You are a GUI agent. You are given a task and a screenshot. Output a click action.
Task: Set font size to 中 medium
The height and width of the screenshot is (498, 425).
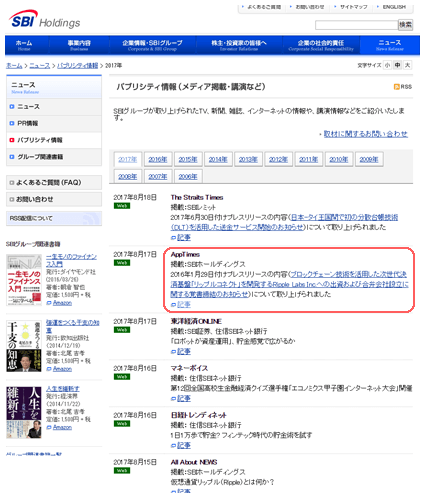coord(397,65)
